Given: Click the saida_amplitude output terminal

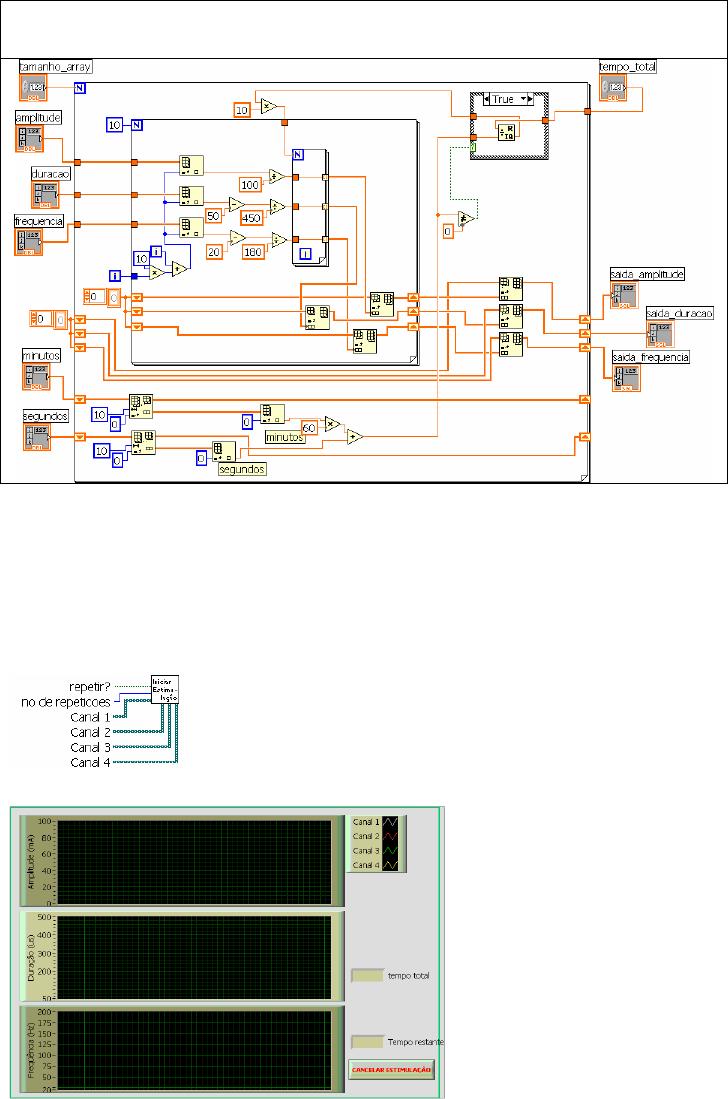Looking at the screenshot, I should 624,296.
